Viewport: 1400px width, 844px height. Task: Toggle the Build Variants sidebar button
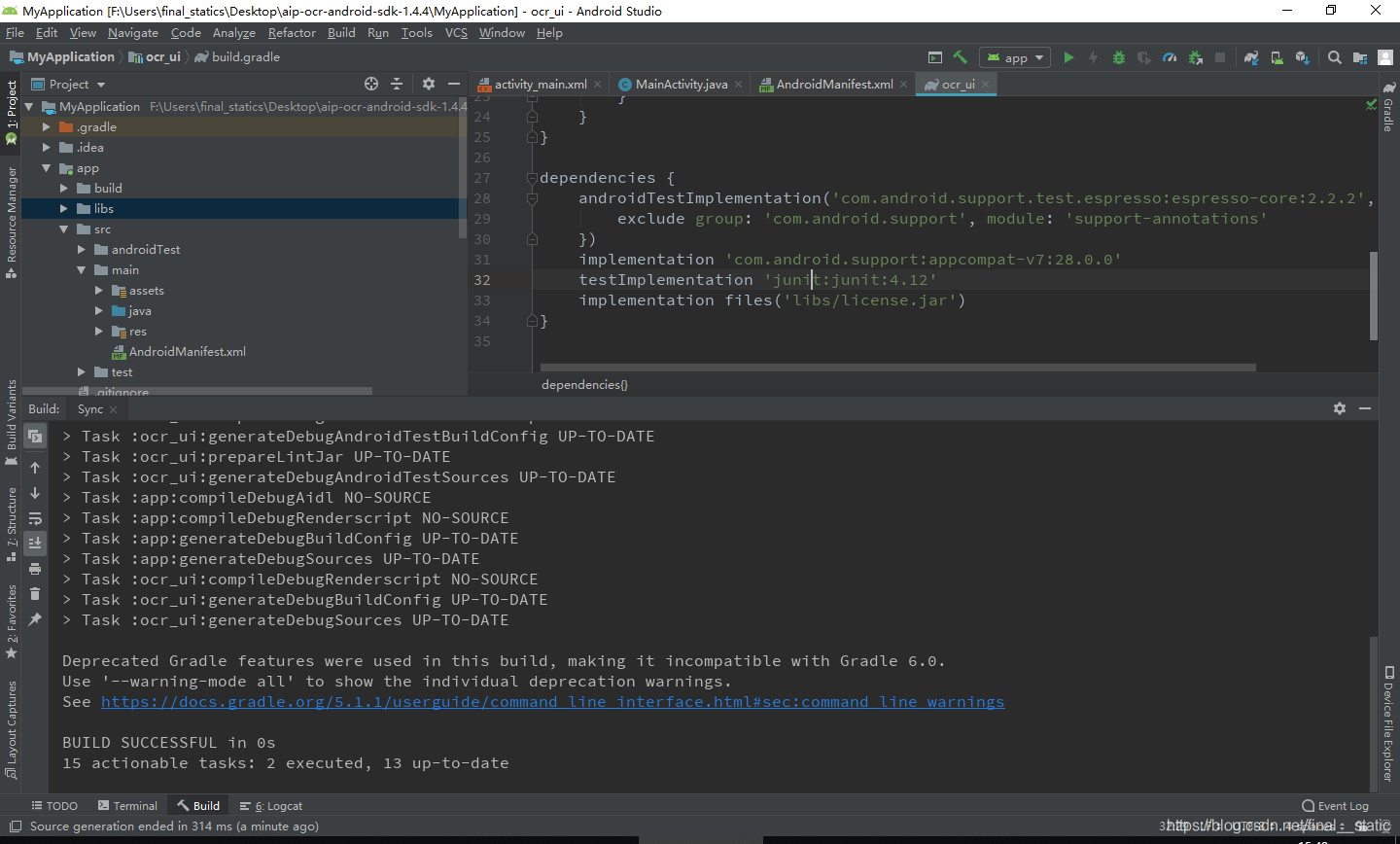(x=12, y=422)
